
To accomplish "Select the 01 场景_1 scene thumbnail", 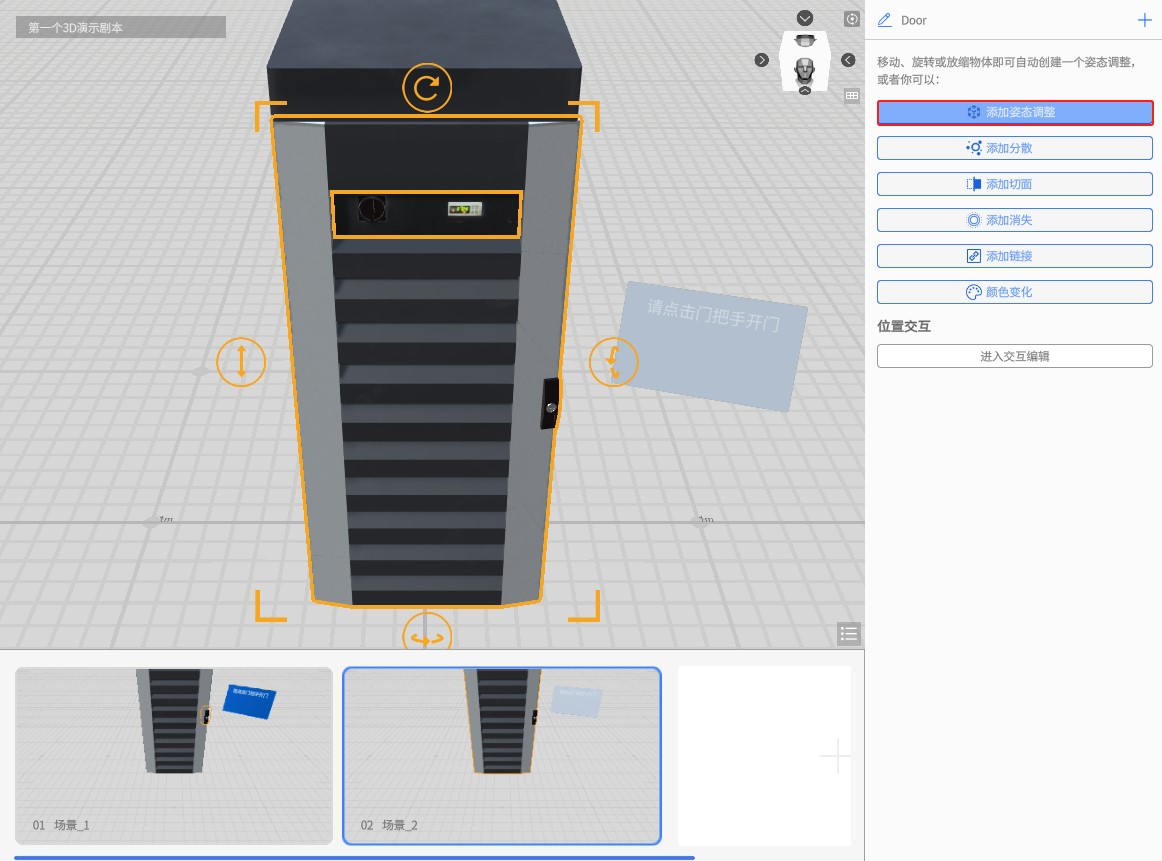I will [174, 756].
